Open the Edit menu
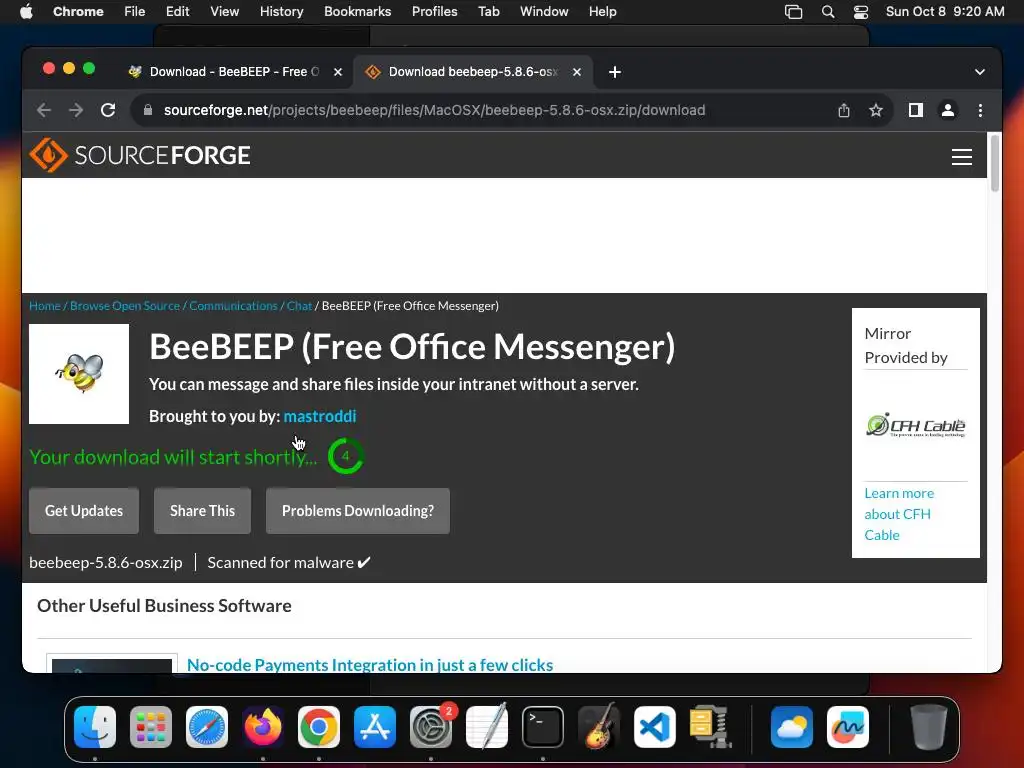 tap(178, 12)
